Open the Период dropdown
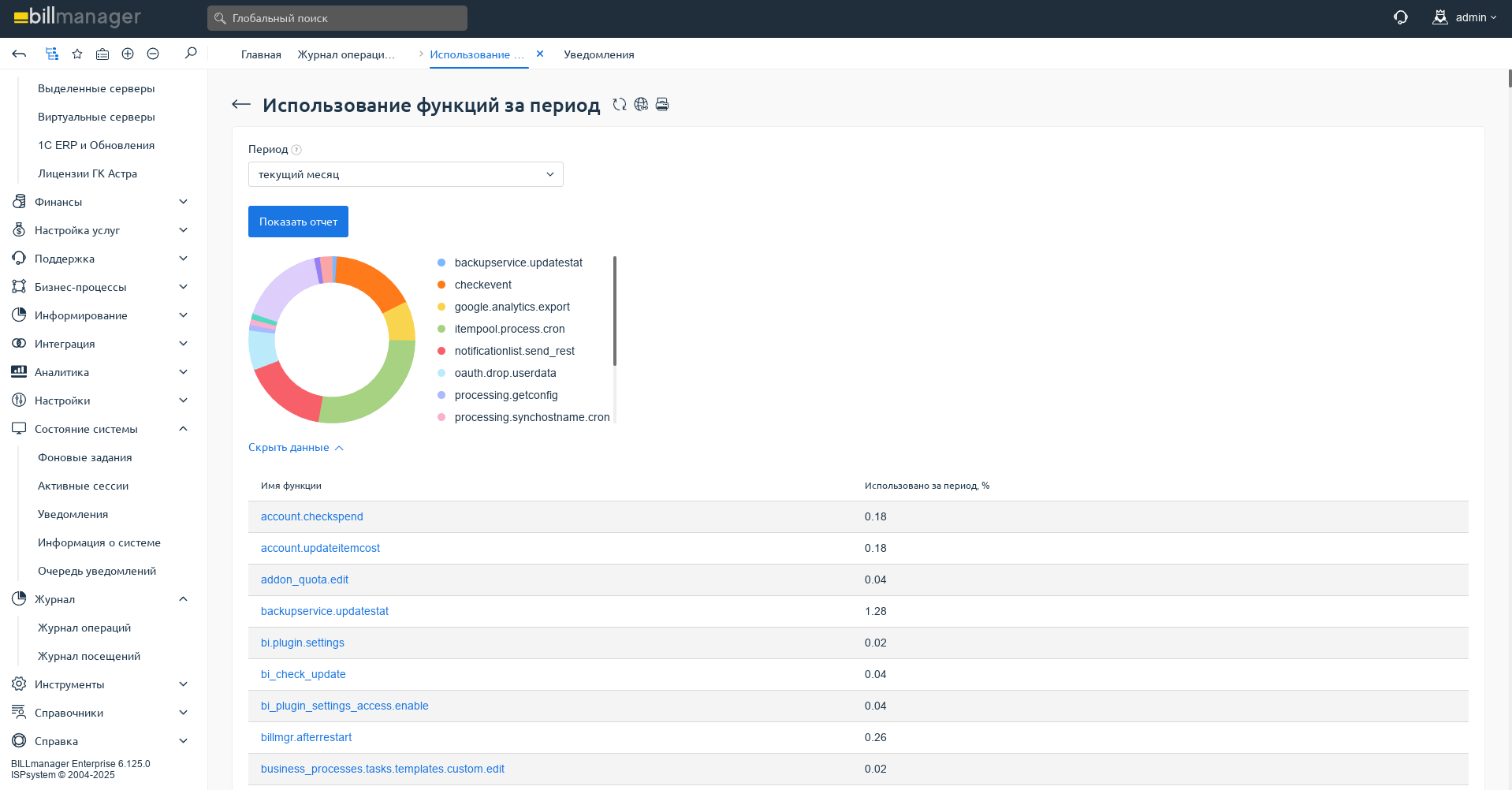 pyautogui.click(x=405, y=174)
